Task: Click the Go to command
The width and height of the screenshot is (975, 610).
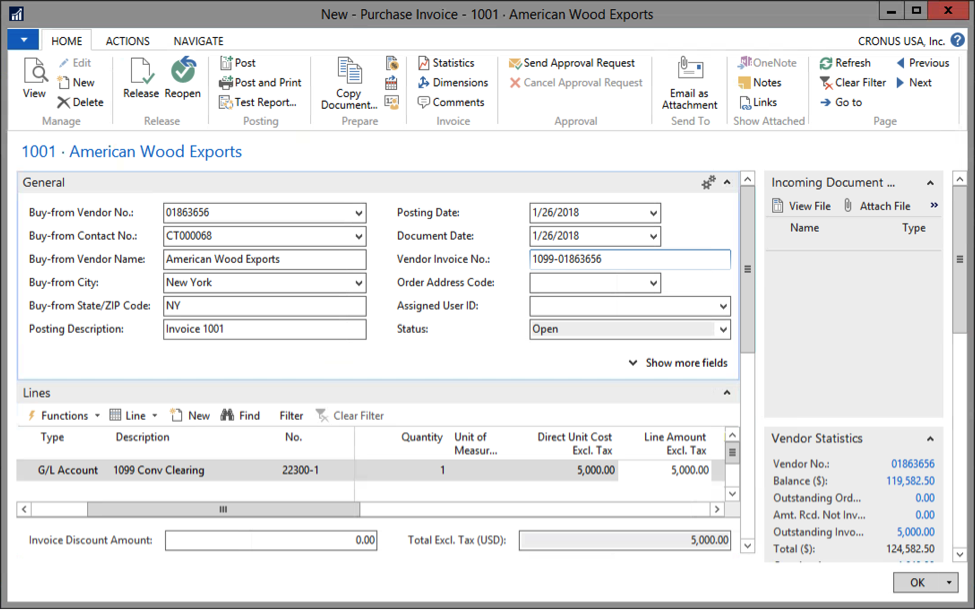Action: coord(841,102)
